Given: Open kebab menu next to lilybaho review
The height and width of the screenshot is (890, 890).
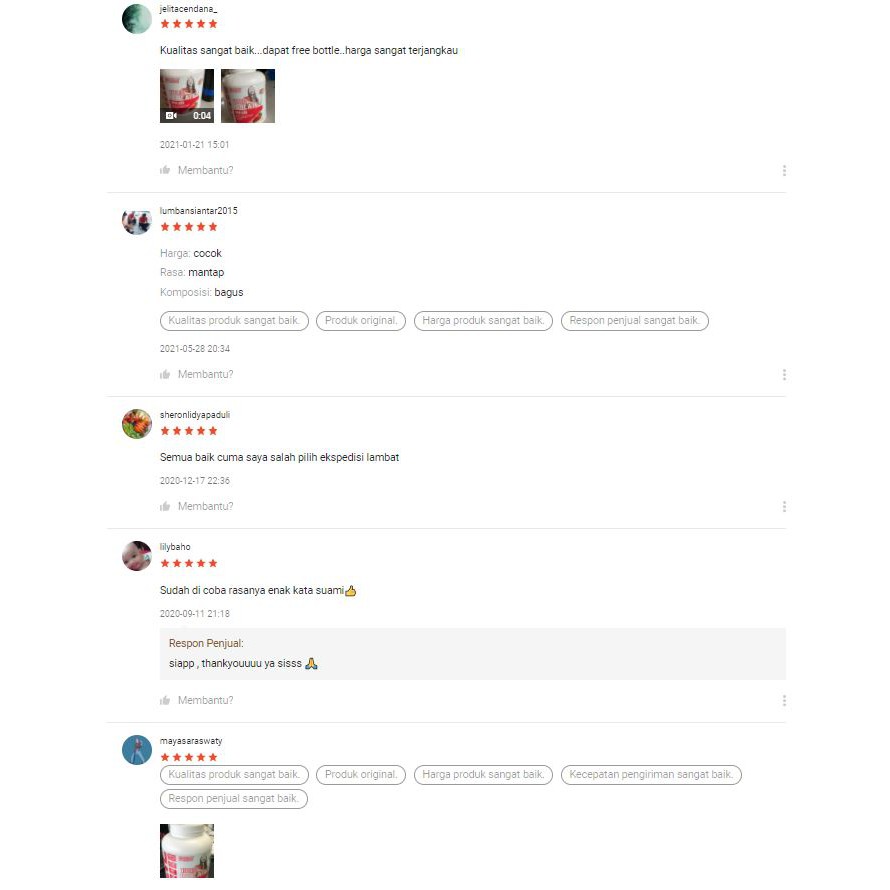Looking at the screenshot, I should tap(784, 700).
